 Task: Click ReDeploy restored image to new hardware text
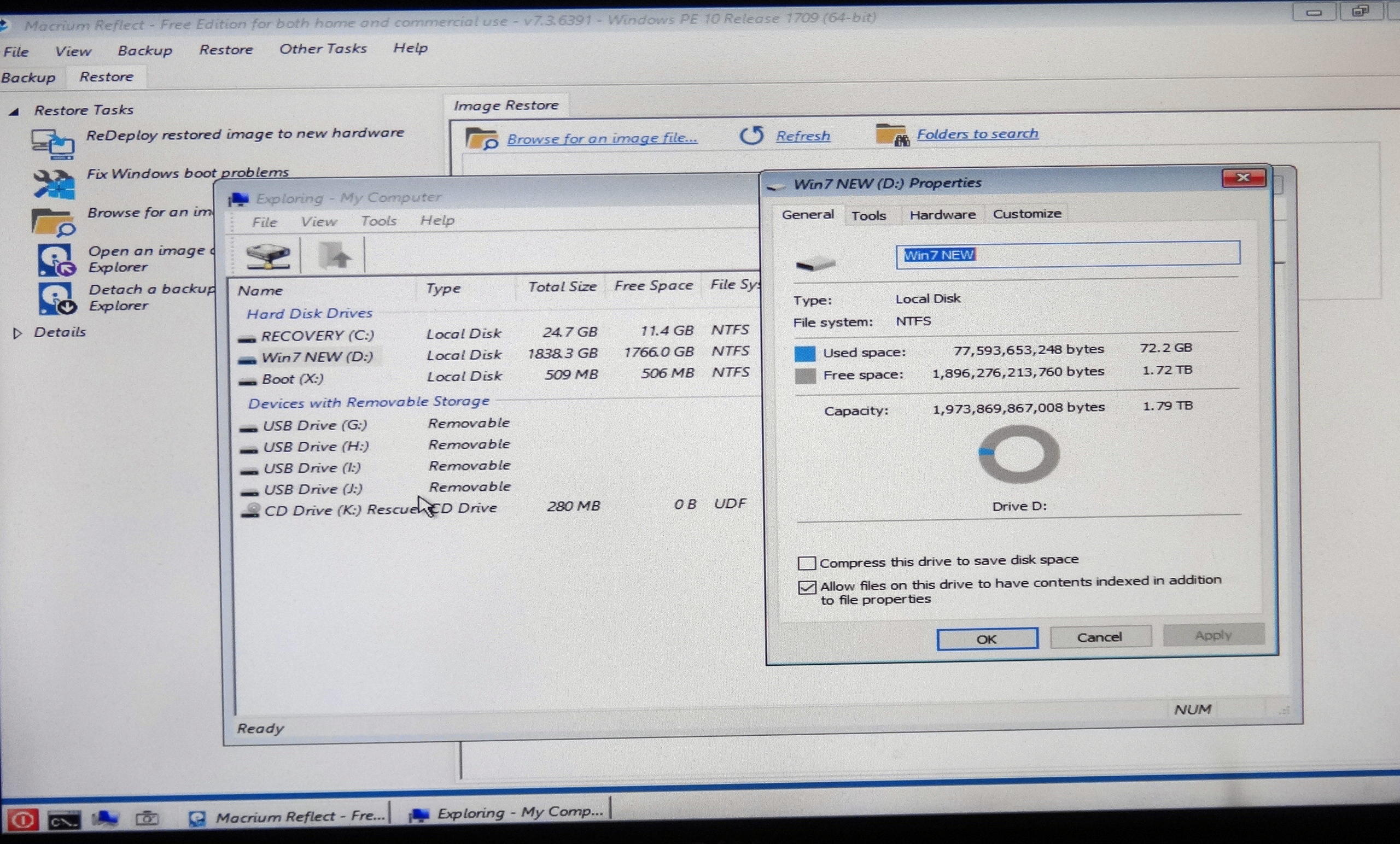point(245,133)
